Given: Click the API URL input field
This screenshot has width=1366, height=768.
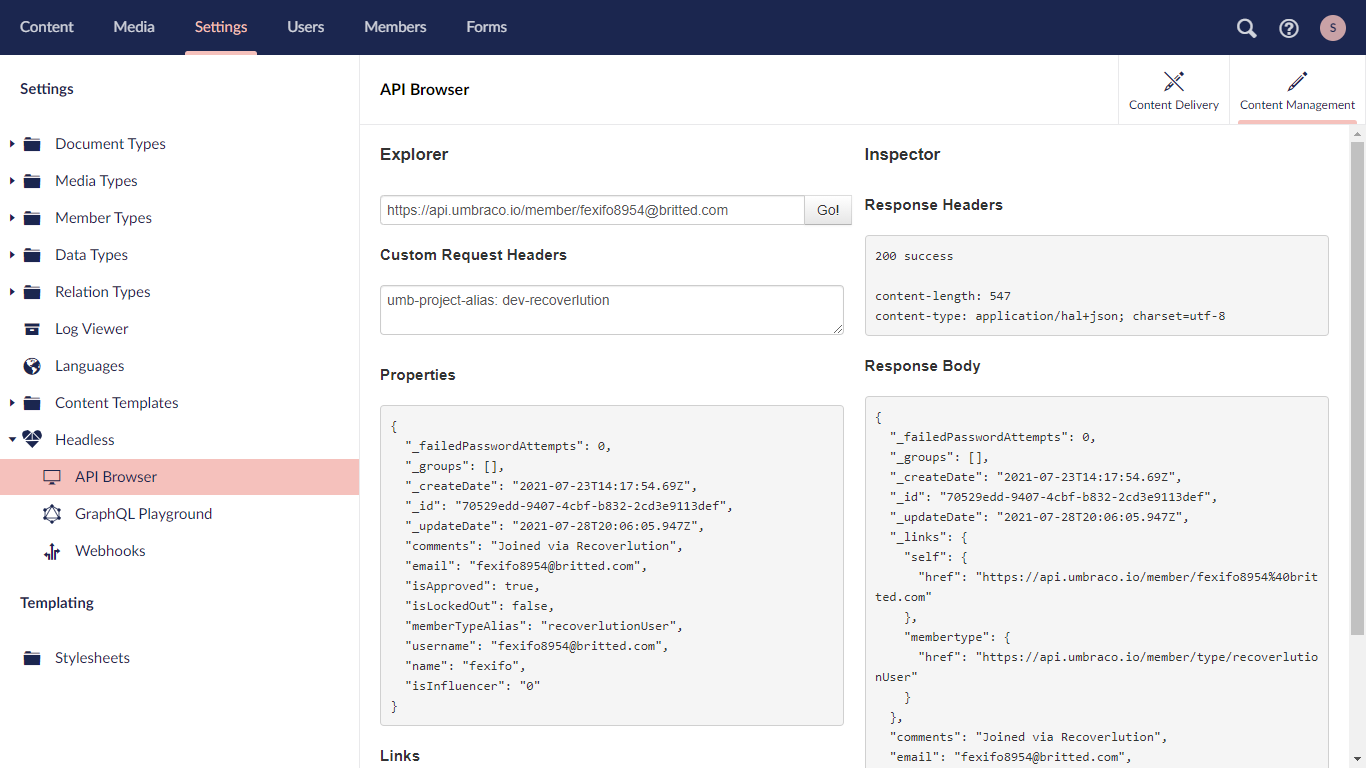Looking at the screenshot, I should pyautogui.click(x=592, y=210).
